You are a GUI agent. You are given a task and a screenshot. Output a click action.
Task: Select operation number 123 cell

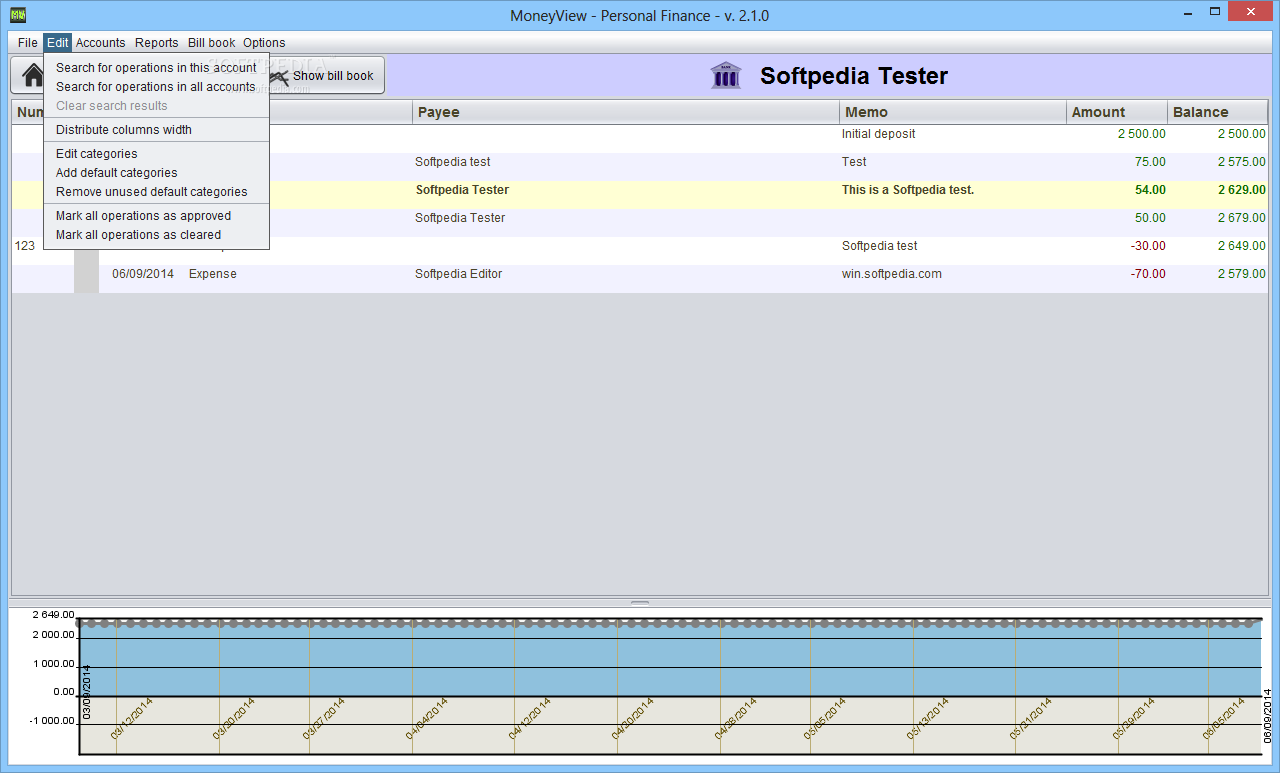click(x=25, y=246)
